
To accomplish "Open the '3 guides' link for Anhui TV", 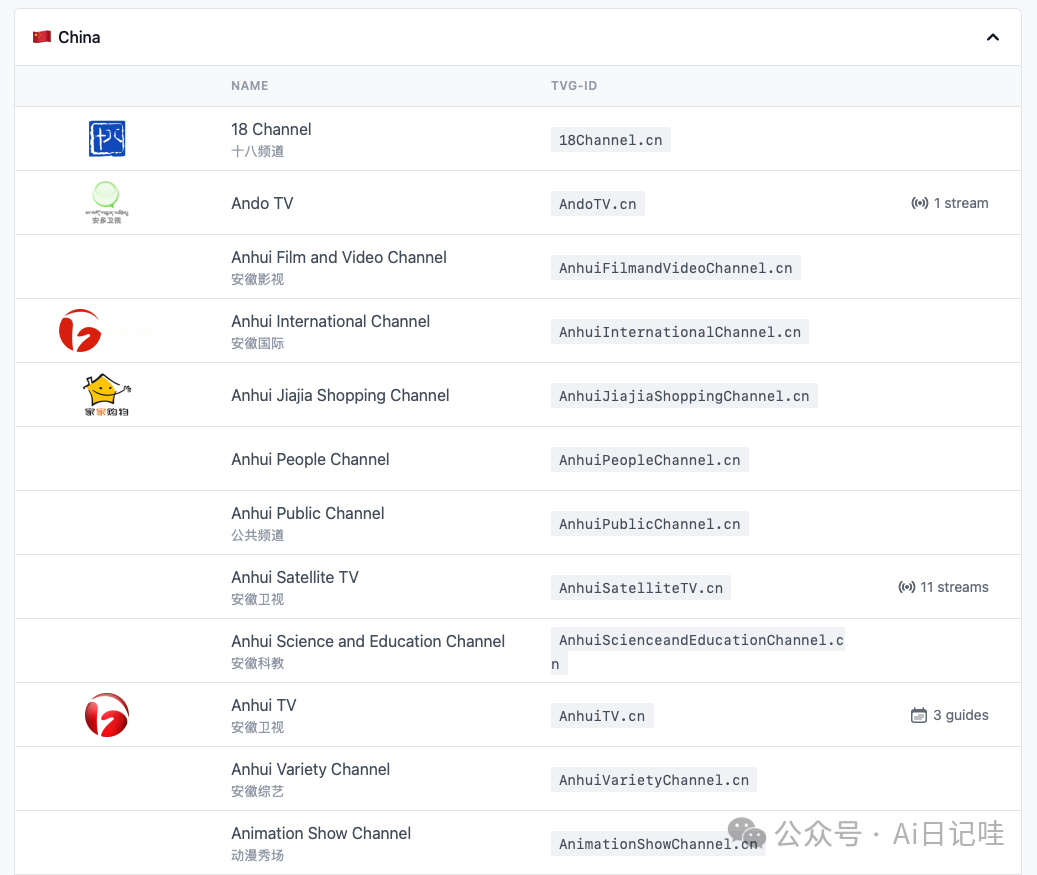I will [961, 715].
